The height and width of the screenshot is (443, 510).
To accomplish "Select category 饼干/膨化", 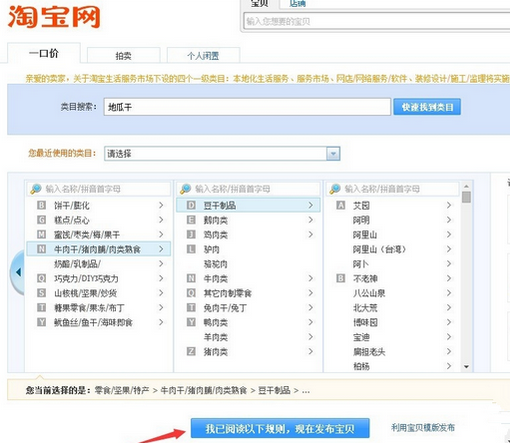I will point(99,205).
